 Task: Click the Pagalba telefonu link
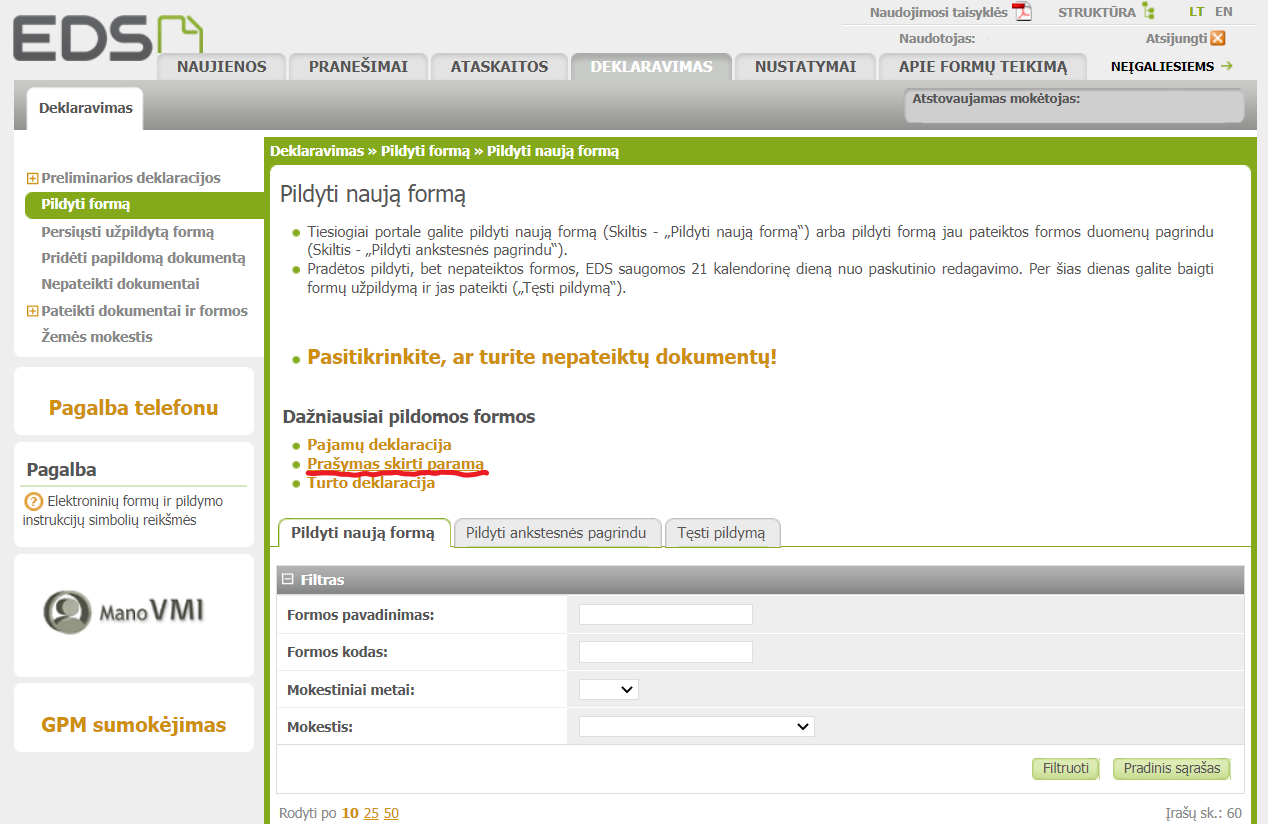click(x=133, y=408)
